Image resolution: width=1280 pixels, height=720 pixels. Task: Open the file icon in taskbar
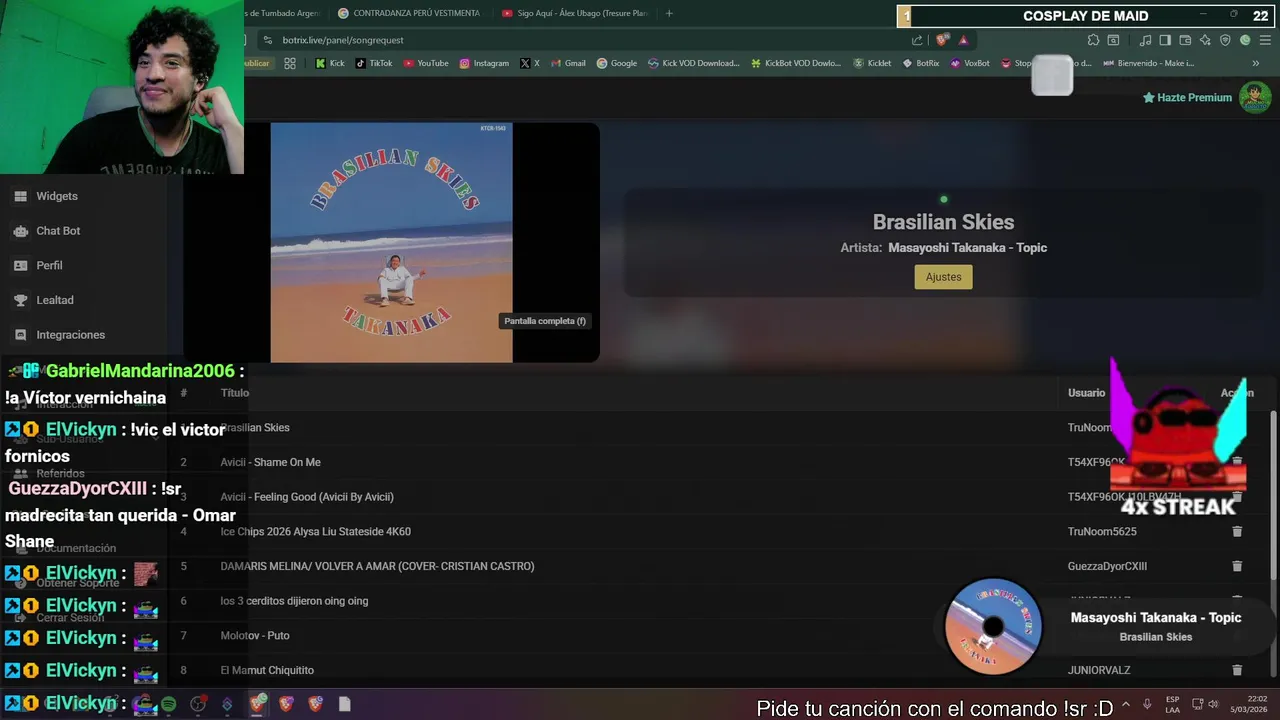pyautogui.click(x=344, y=704)
